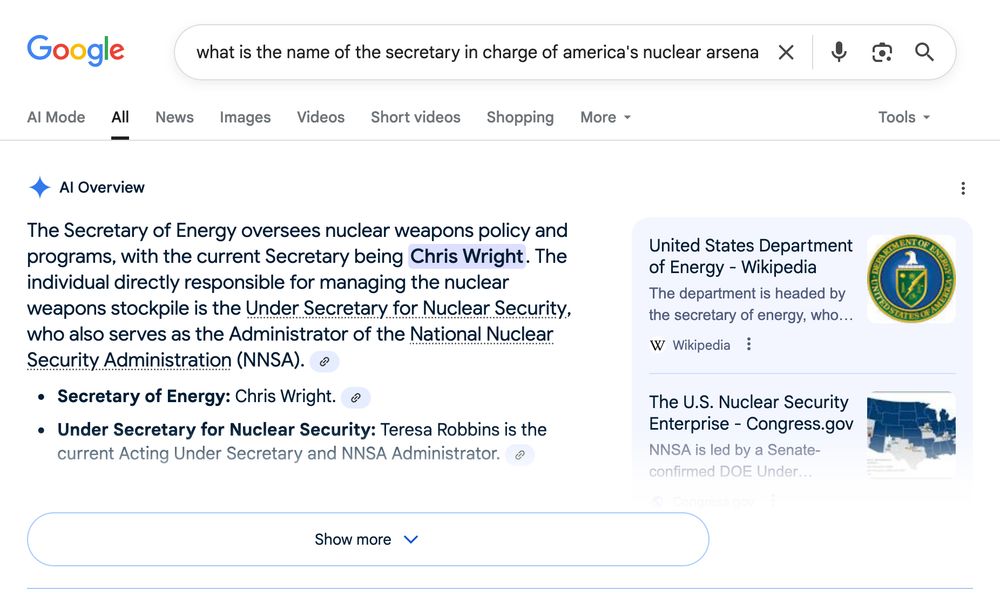Open the Shopping tab
This screenshot has height=598, width=1000.
click(x=520, y=117)
